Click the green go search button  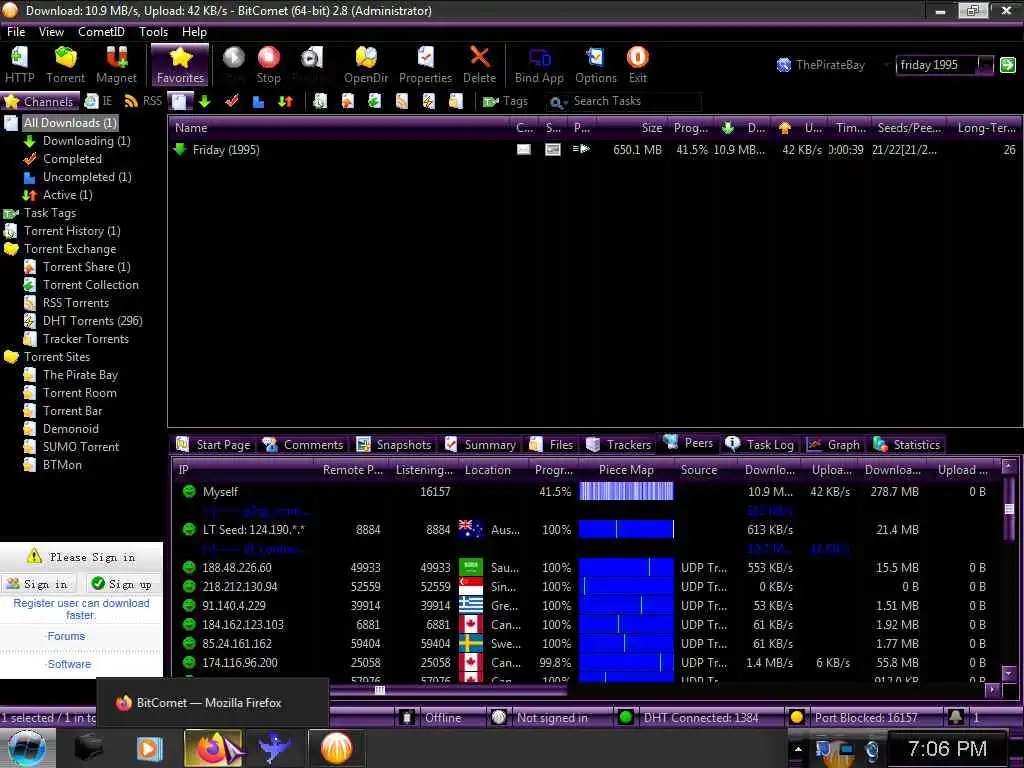tap(1008, 65)
